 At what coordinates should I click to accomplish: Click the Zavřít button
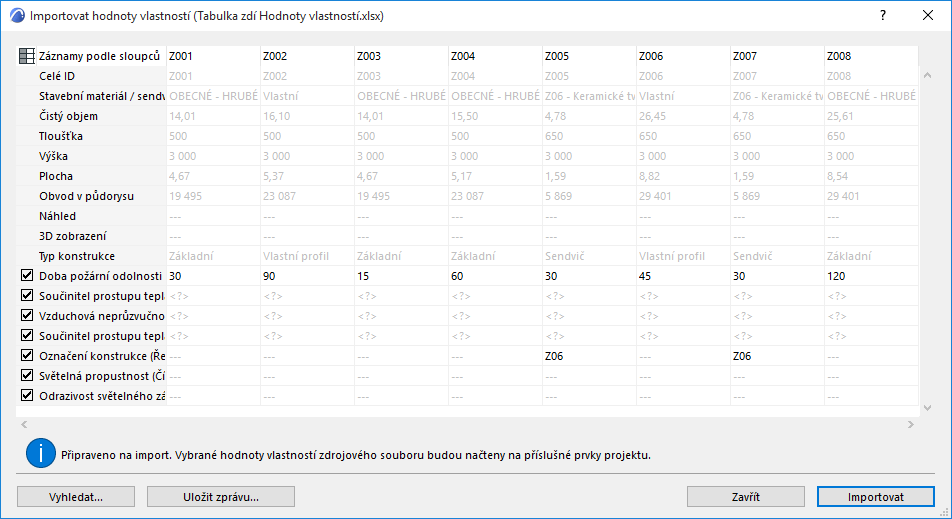pyautogui.click(x=746, y=497)
